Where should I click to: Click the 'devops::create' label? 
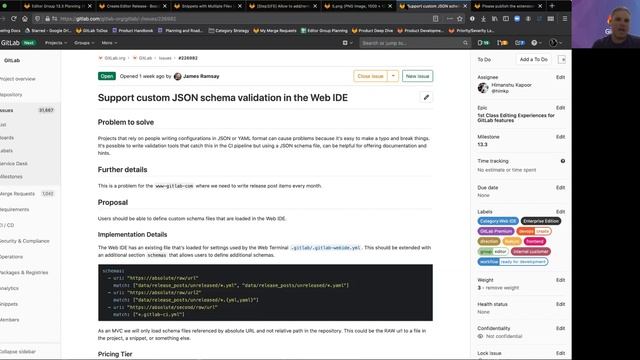pyautogui.click(x=534, y=231)
